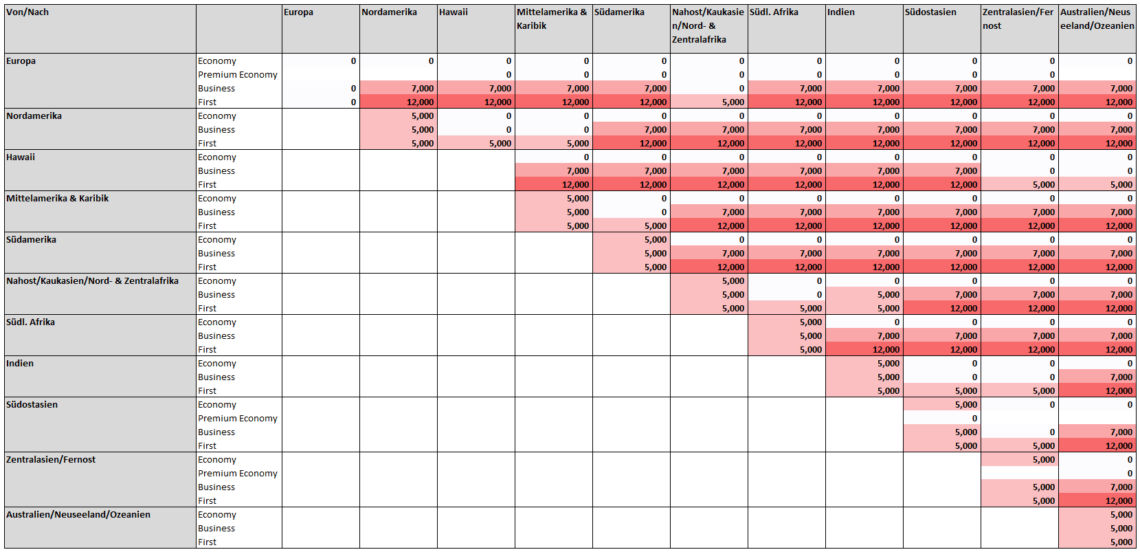
Task: Click Hawaii First to Mittelamerika 12,000 cell
Action: [x=552, y=185]
